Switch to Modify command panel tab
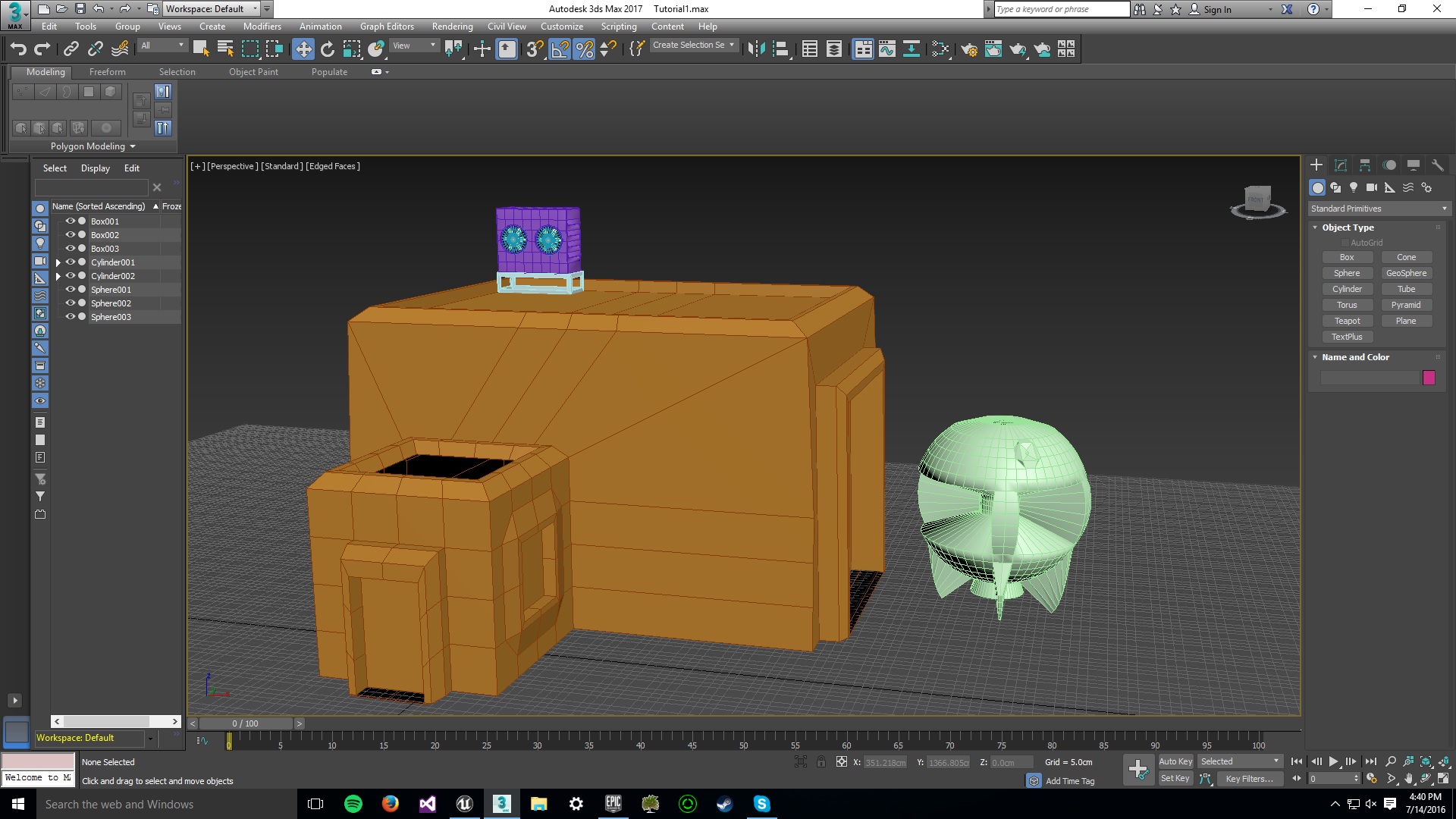This screenshot has height=819, width=1456. pyautogui.click(x=1341, y=165)
